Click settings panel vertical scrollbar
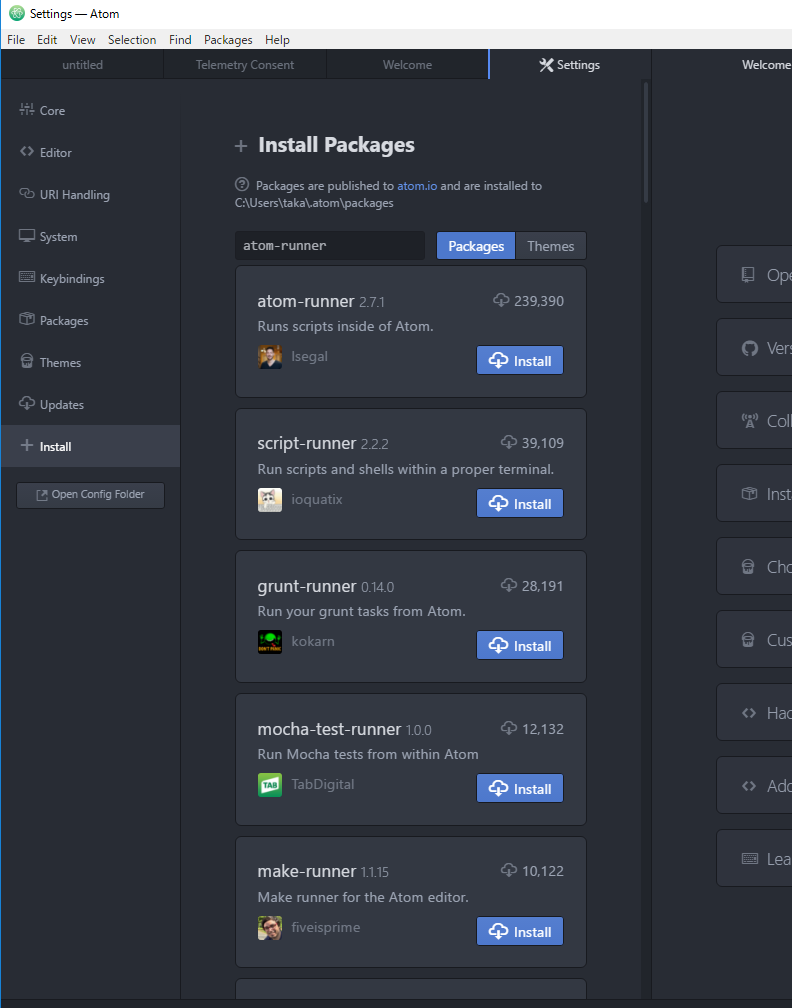The height and width of the screenshot is (1008, 792). coord(646,142)
